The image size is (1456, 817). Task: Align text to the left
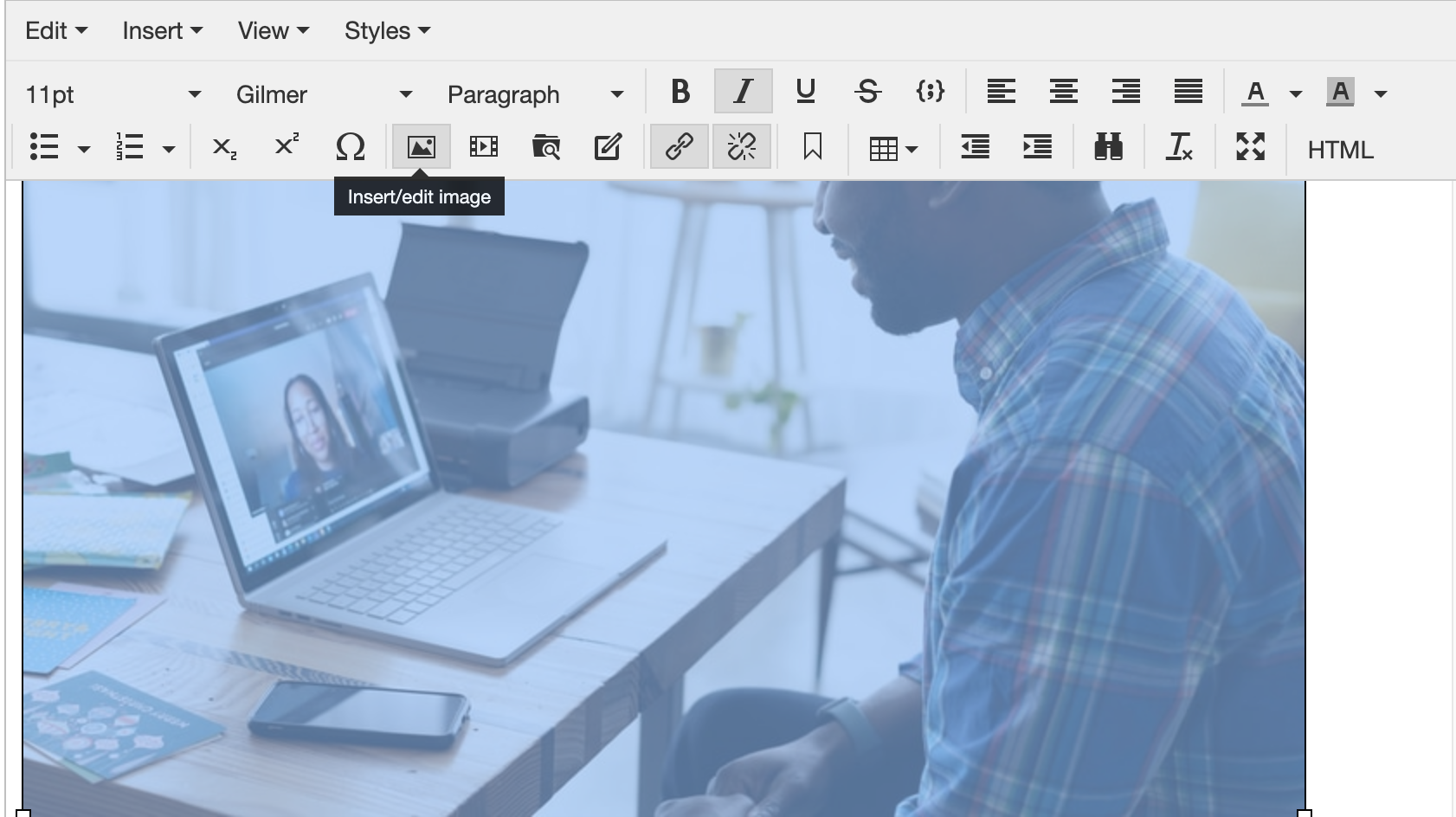(1001, 92)
